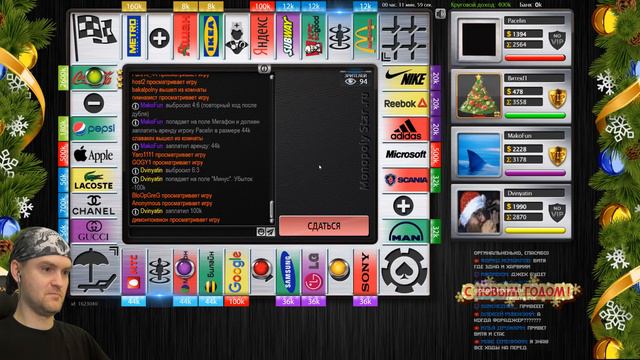The height and width of the screenshot is (360, 640).
Task: Select the Pepsi property cell
Action: [94, 129]
